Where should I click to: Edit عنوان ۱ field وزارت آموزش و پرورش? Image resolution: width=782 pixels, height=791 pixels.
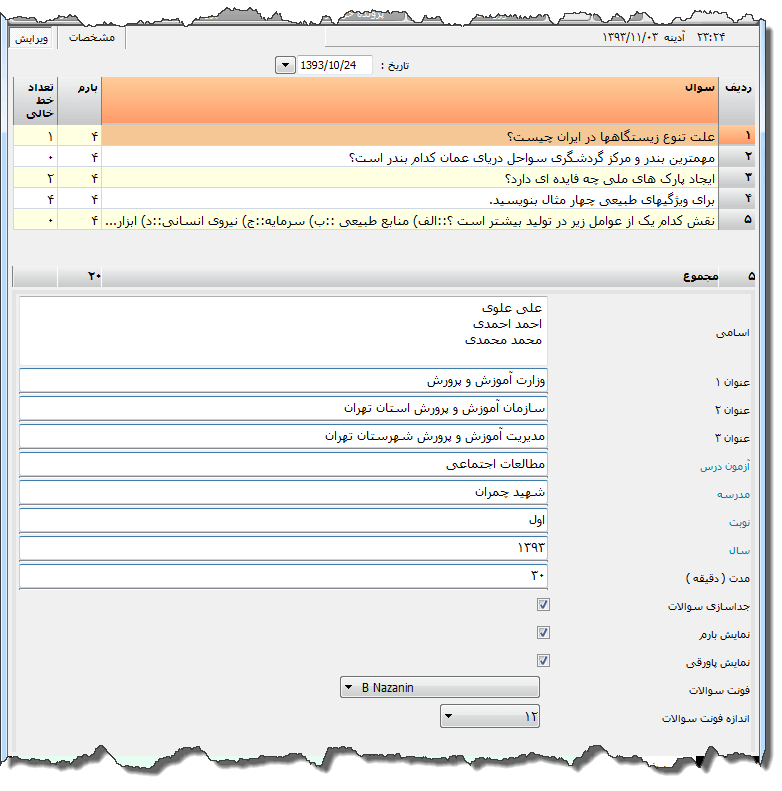pyautogui.click(x=283, y=380)
